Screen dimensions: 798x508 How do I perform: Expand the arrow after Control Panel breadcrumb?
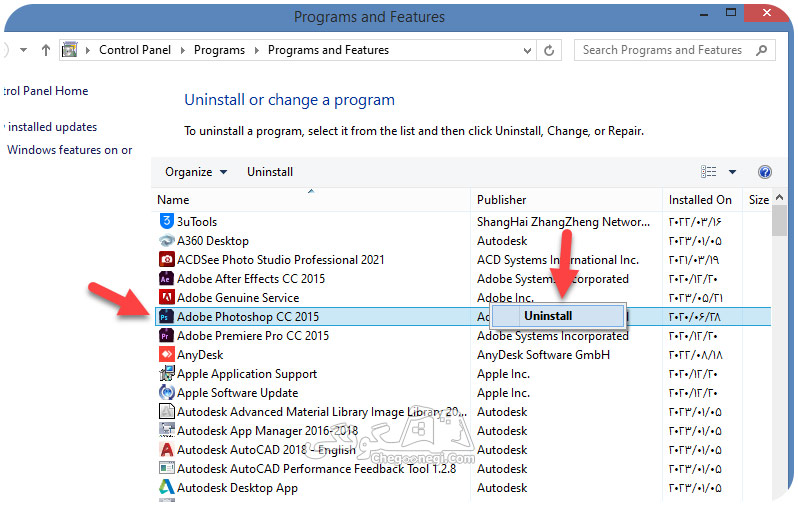click(x=183, y=50)
